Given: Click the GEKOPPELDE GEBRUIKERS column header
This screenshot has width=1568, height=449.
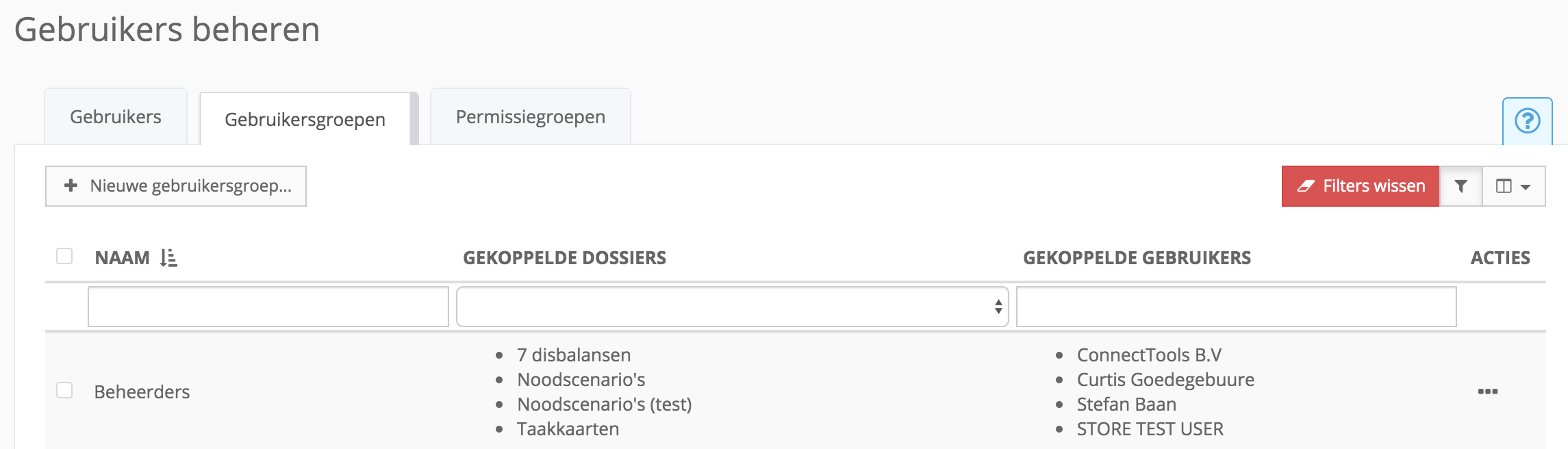Looking at the screenshot, I should click(x=1137, y=258).
